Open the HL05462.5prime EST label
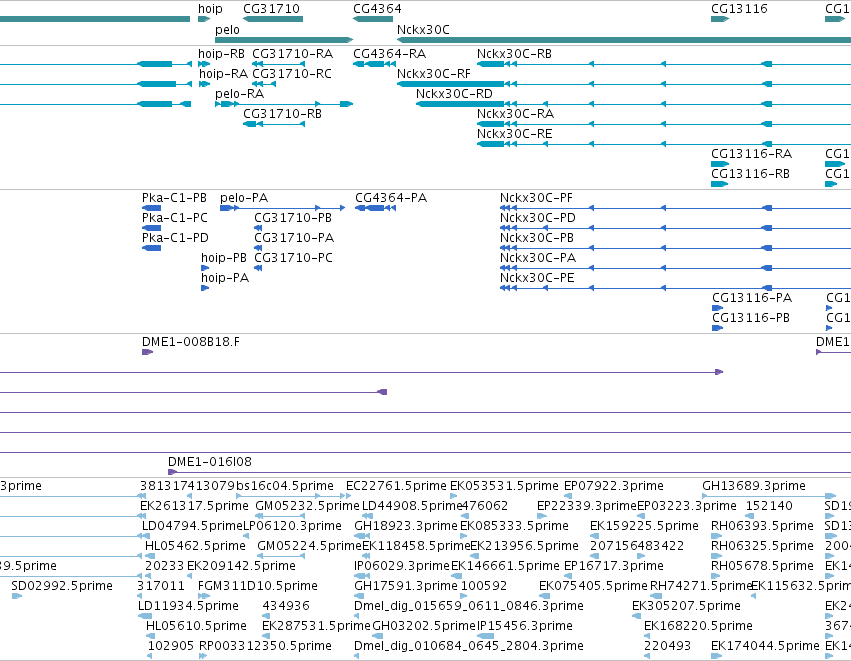Image resolution: width=851 pixels, height=661 pixels. coord(195,546)
